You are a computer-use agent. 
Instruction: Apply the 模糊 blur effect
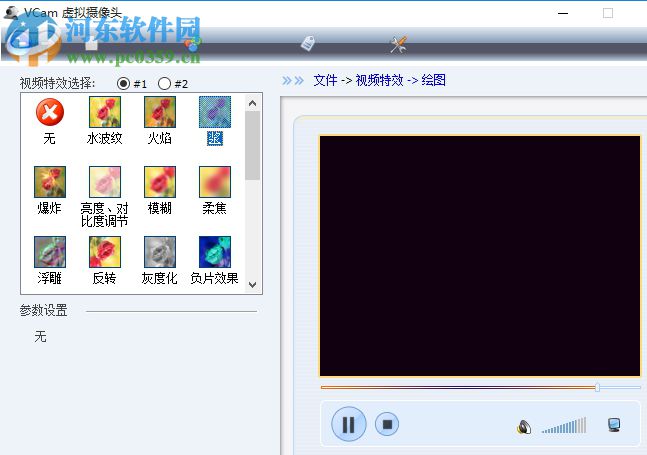(160, 191)
